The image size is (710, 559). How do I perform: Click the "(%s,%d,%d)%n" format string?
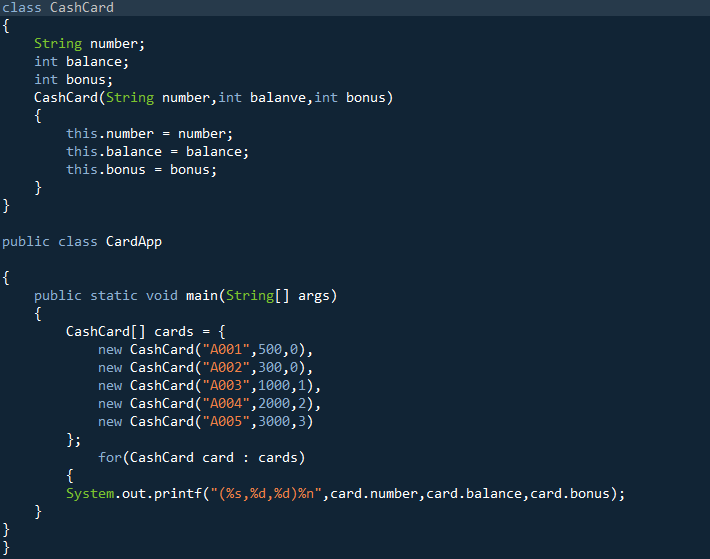coord(266,494)
